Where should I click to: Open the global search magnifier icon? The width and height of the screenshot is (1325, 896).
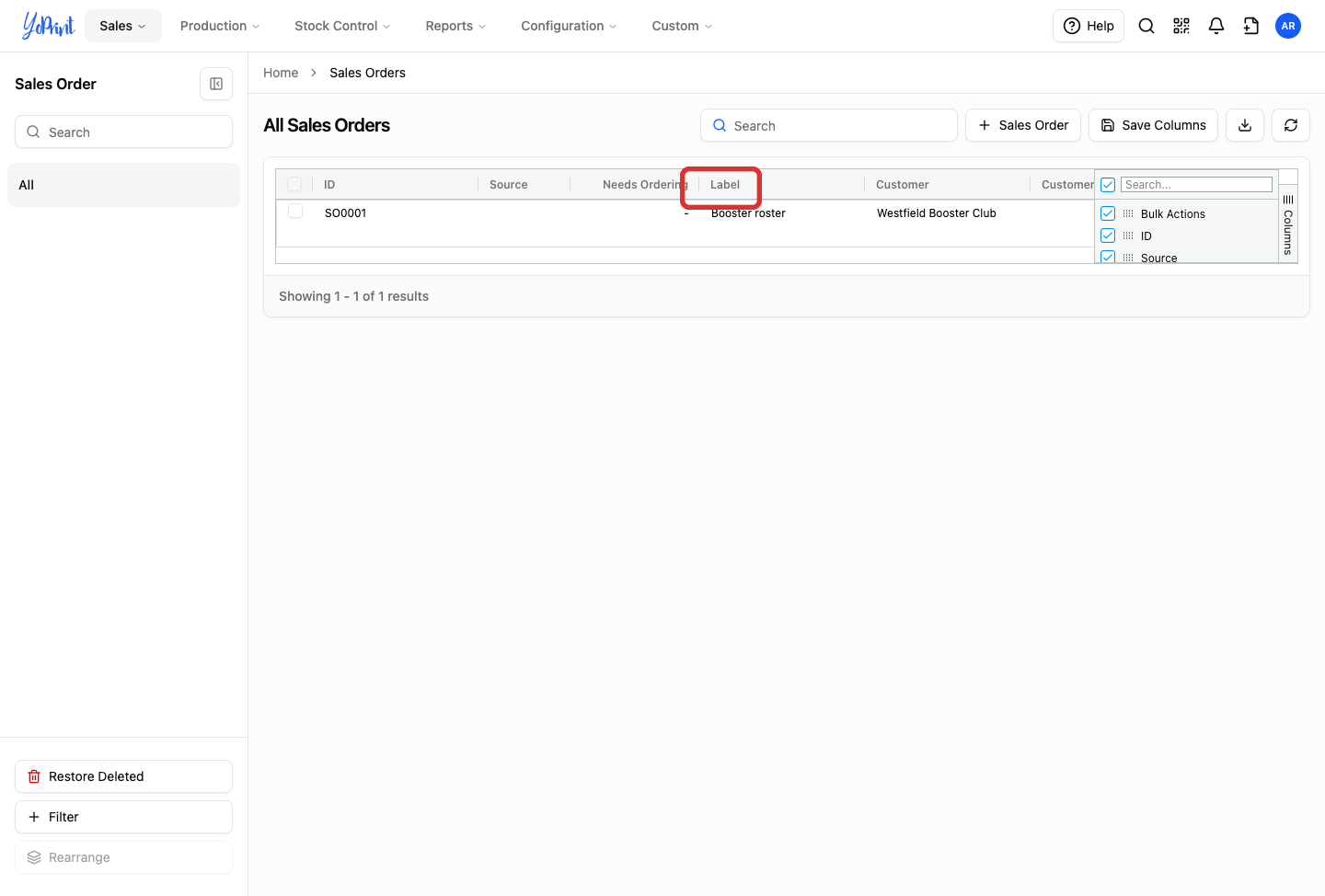(1146, 26)
